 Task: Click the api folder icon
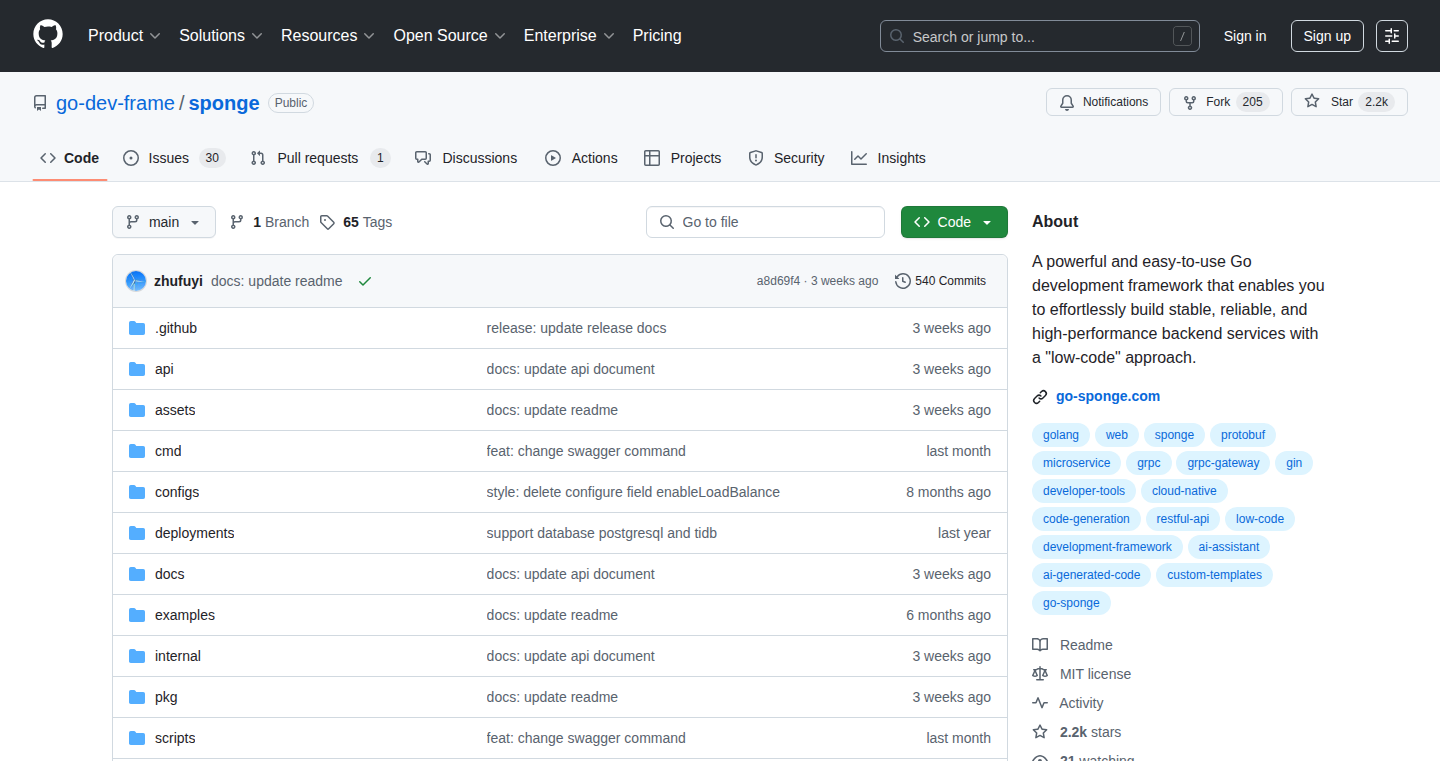point(137,369)
